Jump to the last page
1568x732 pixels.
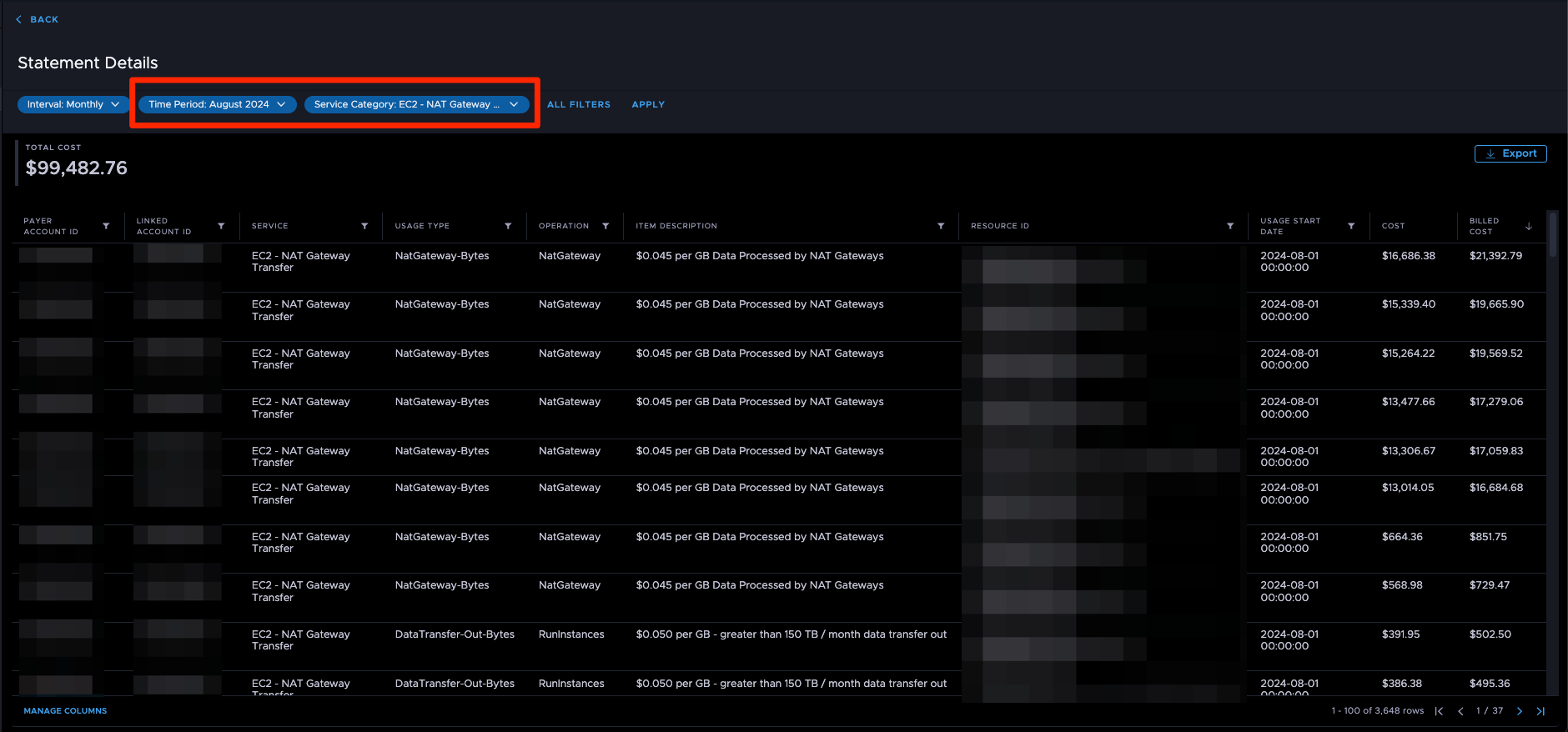pos(1540,711)
